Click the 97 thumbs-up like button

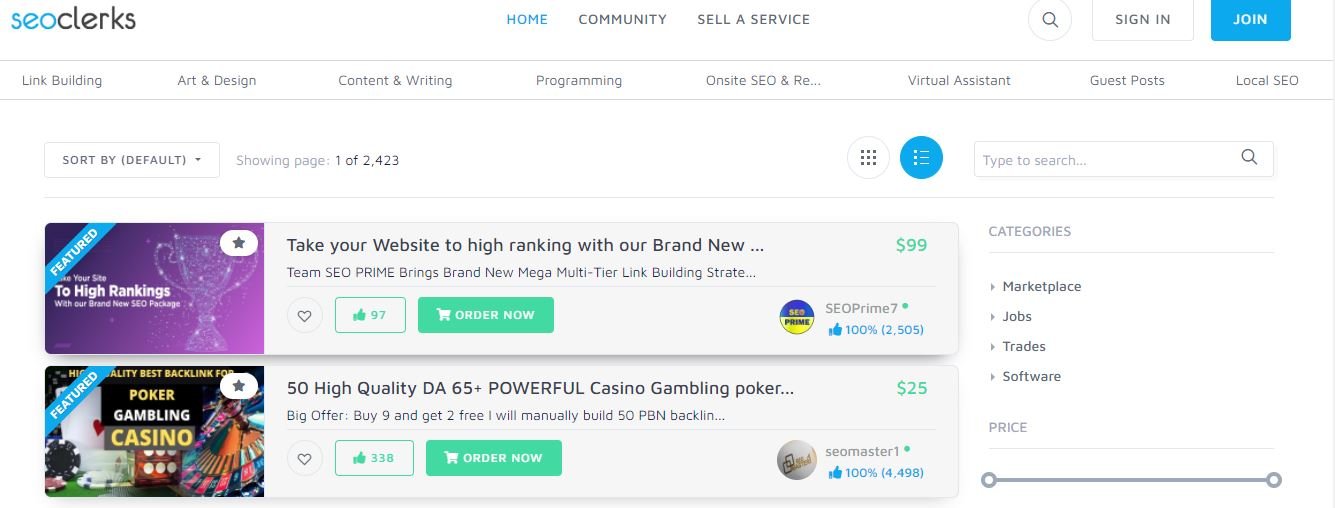click(370, 315)
